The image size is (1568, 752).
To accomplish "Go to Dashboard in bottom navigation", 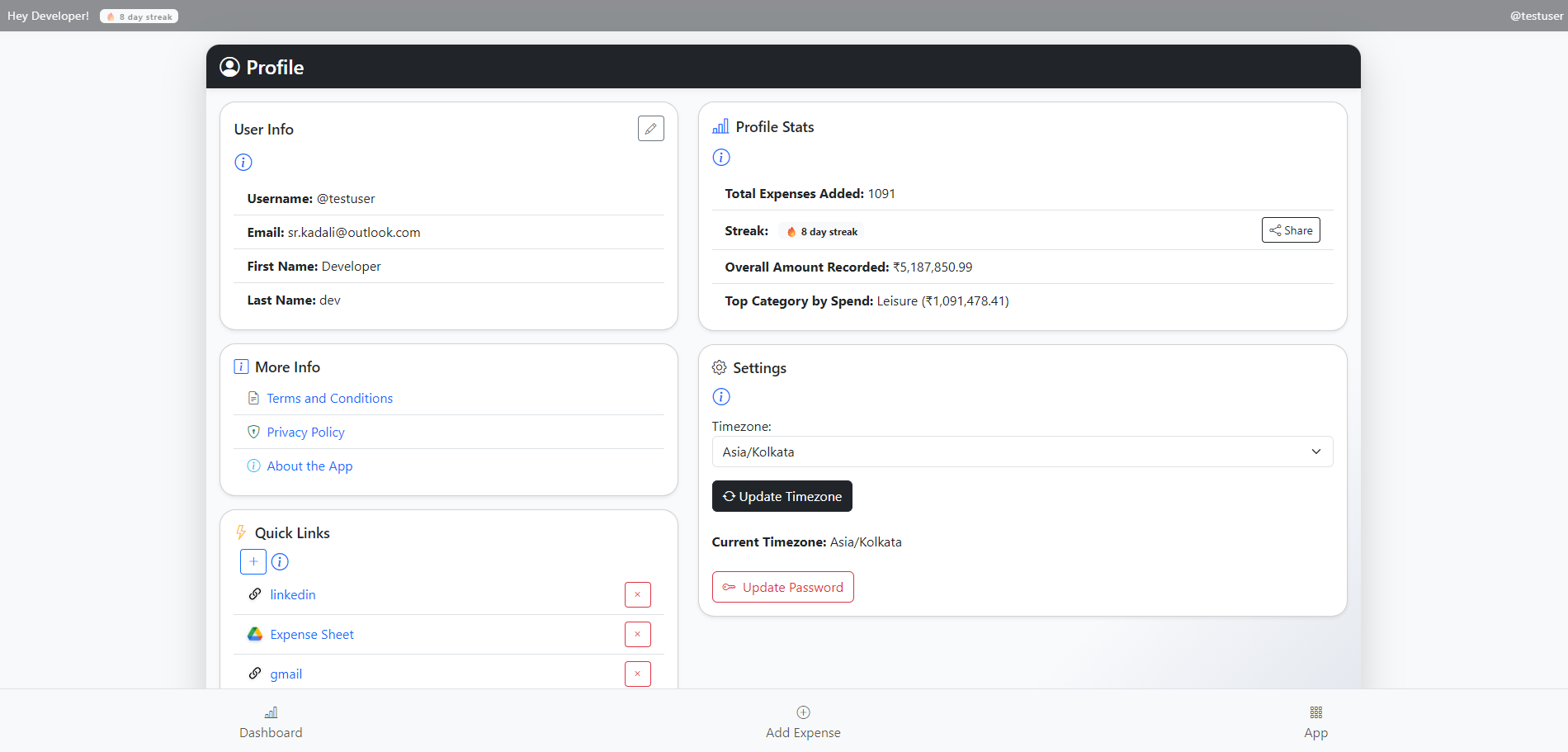I will (x=271, y=722).
